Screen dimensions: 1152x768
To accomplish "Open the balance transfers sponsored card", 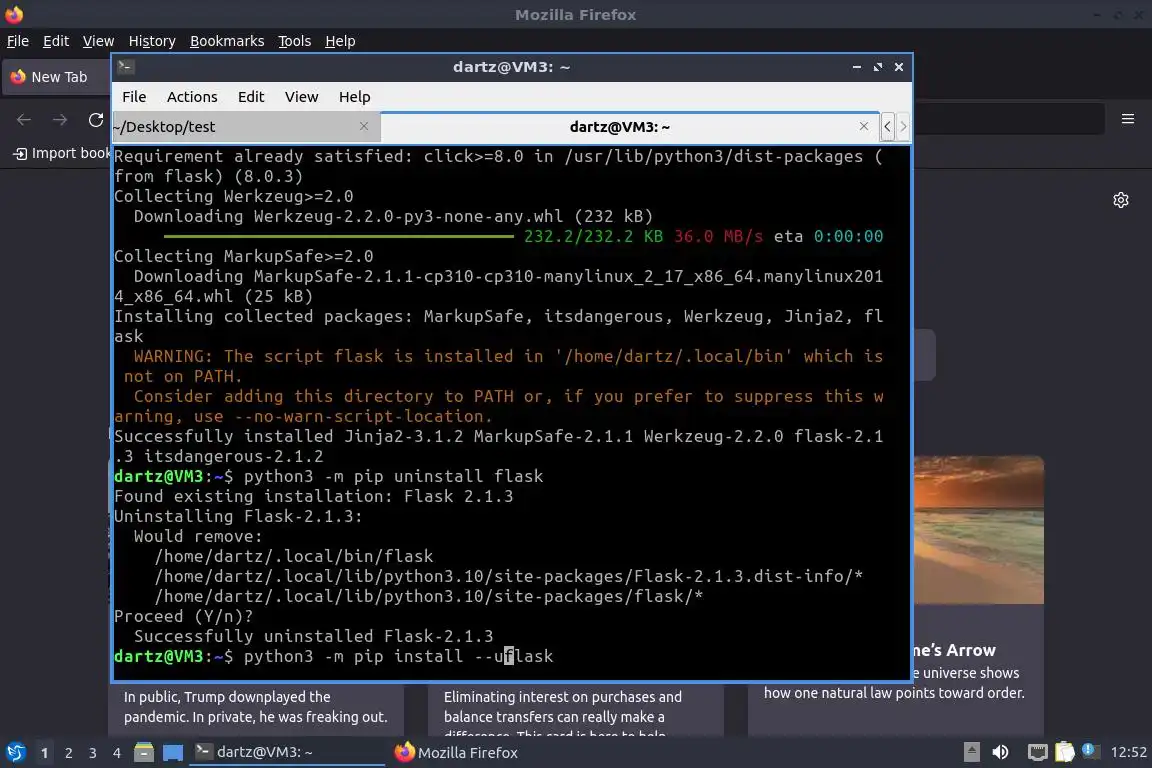I will tap(576, 710).
